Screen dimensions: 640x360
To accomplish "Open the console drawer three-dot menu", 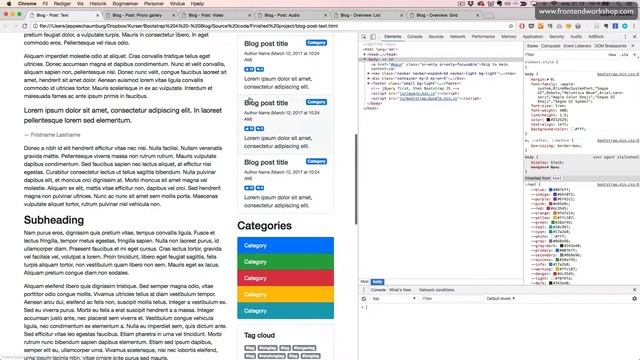I will (x=364, y=290).
